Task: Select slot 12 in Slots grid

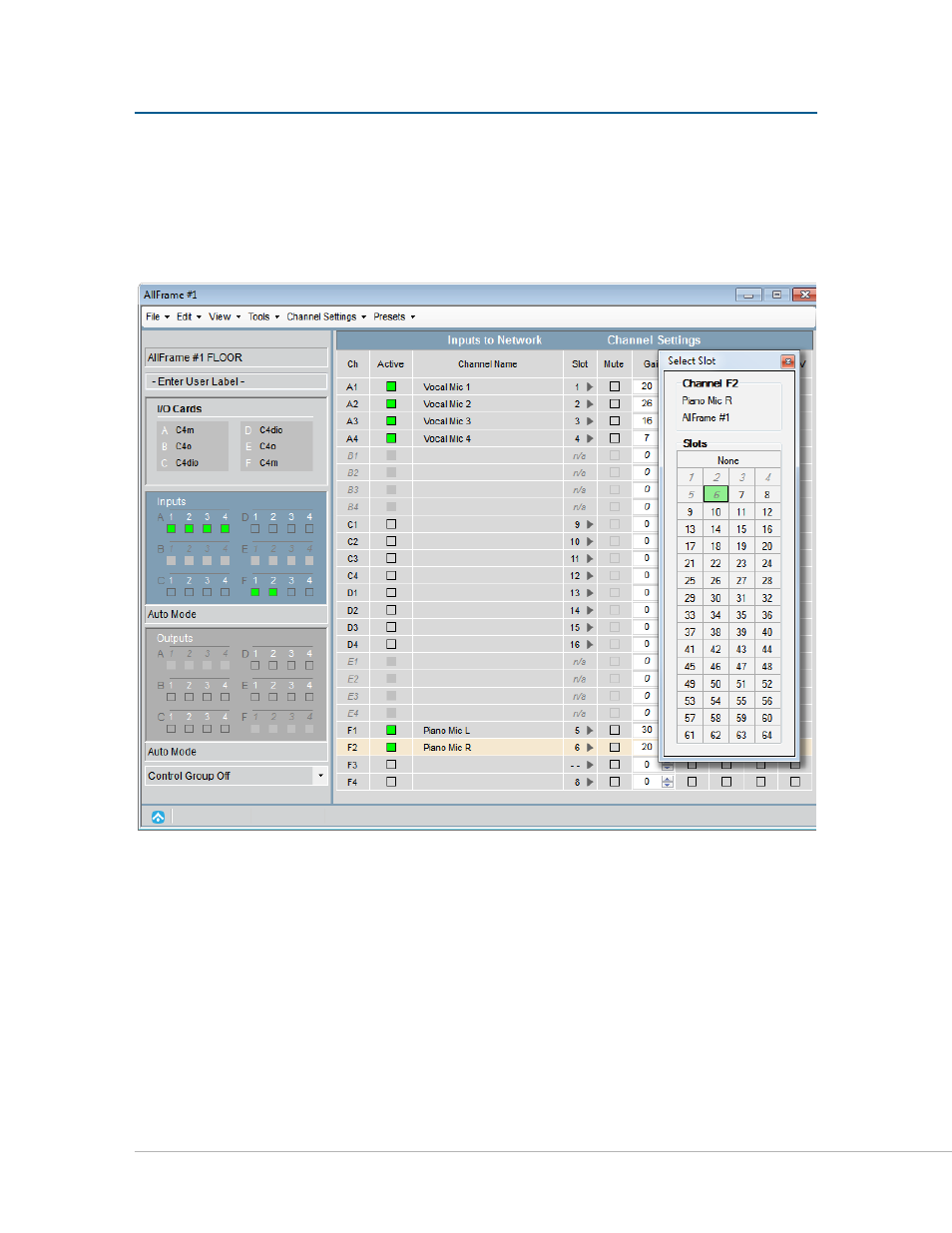Action: point(767,512)
